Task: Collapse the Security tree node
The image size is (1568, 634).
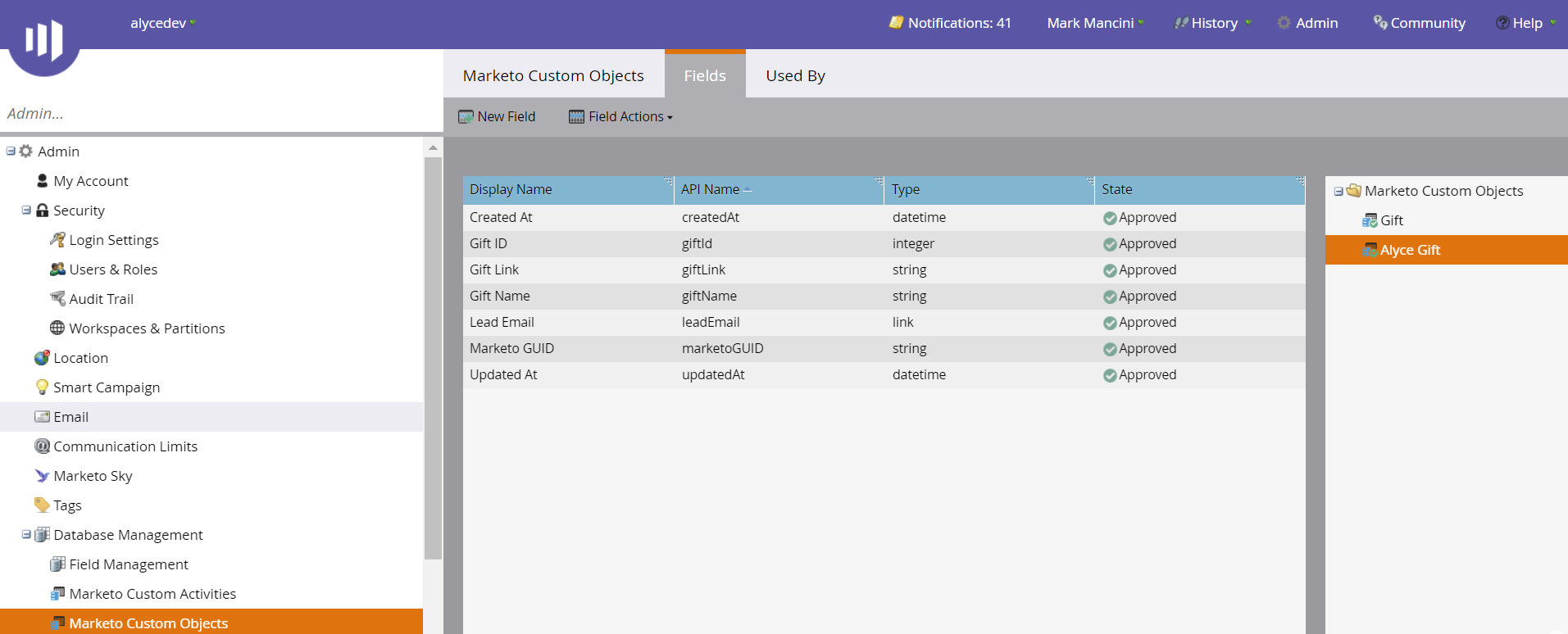Action: 26,210
